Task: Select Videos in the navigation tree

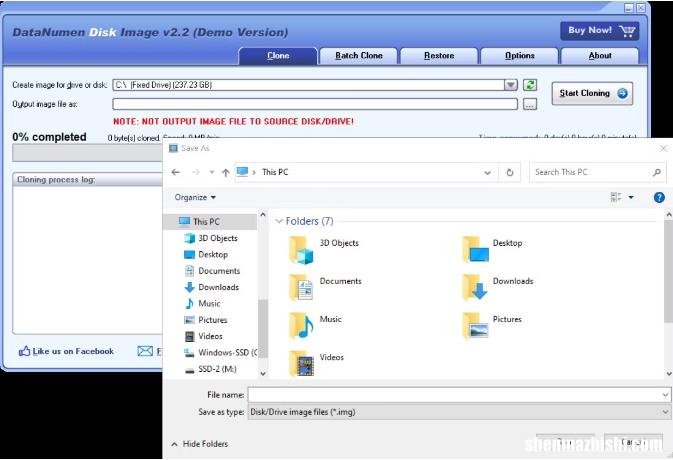Action: (x=210, y=336)
